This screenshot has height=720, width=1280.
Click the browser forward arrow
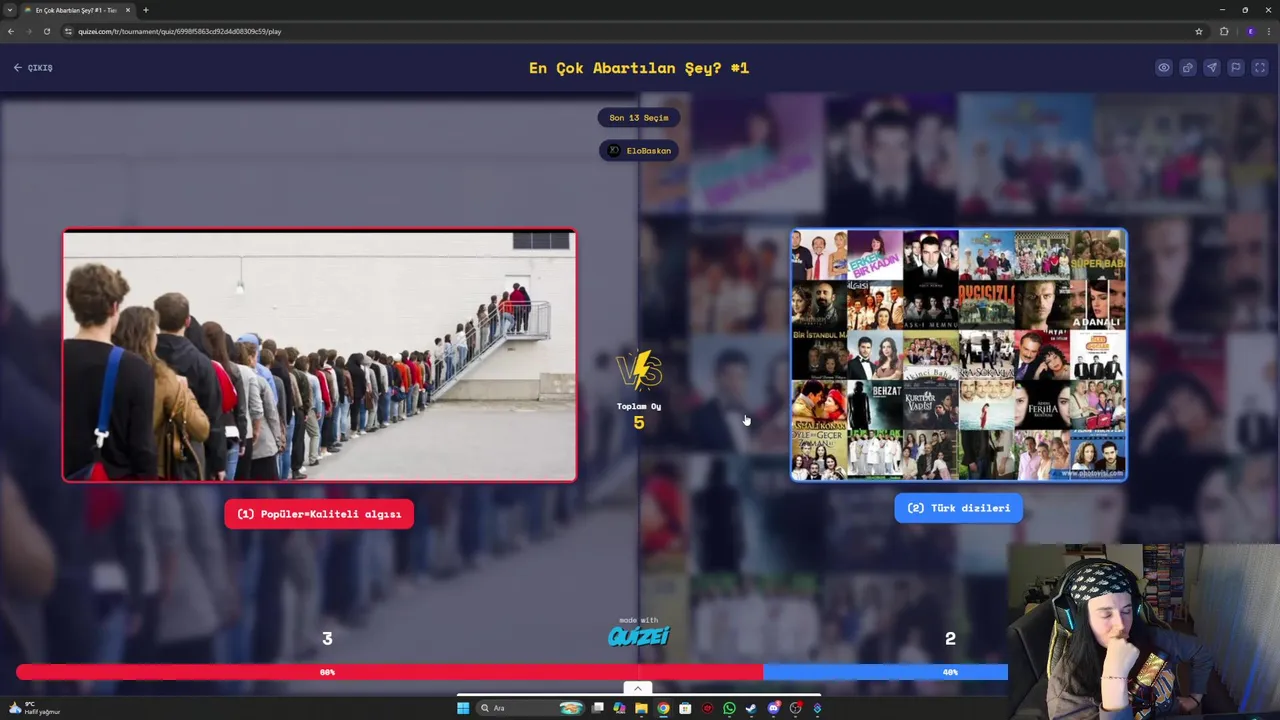(29, 31)
